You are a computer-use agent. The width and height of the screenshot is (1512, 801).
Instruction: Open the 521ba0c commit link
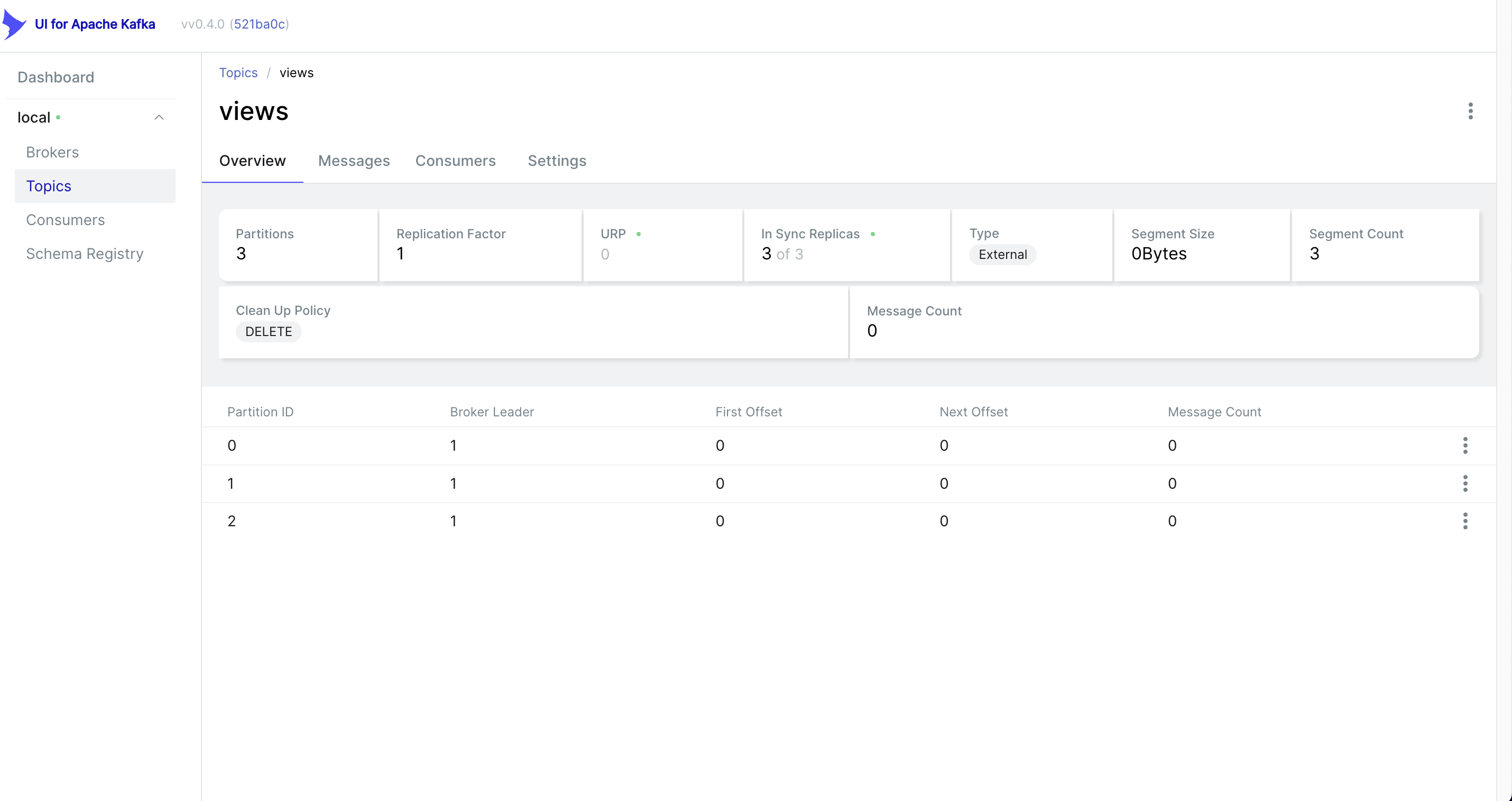(x=260, y=24)
